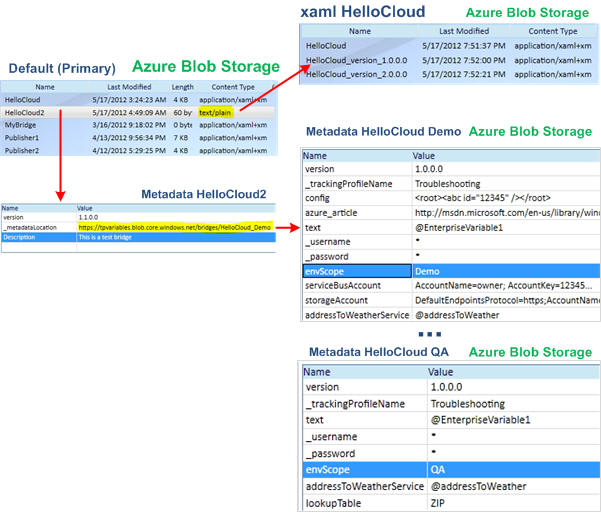Select the MyBridge blob row
The width and height of the screenshot is (601, 512).
(x=138, y=125)
